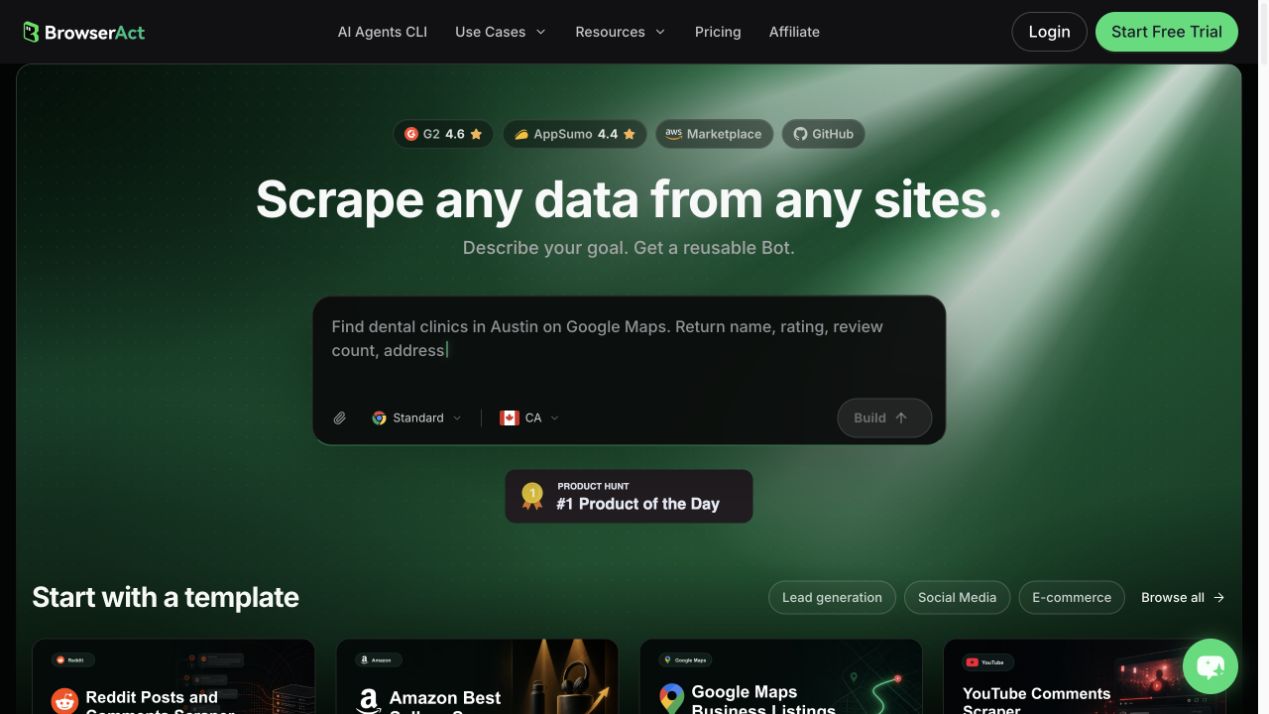Image resolution: width=1269 pixels, height=714 pixels.
Task: Click Browse all templates link
Action: (1183, 597)
